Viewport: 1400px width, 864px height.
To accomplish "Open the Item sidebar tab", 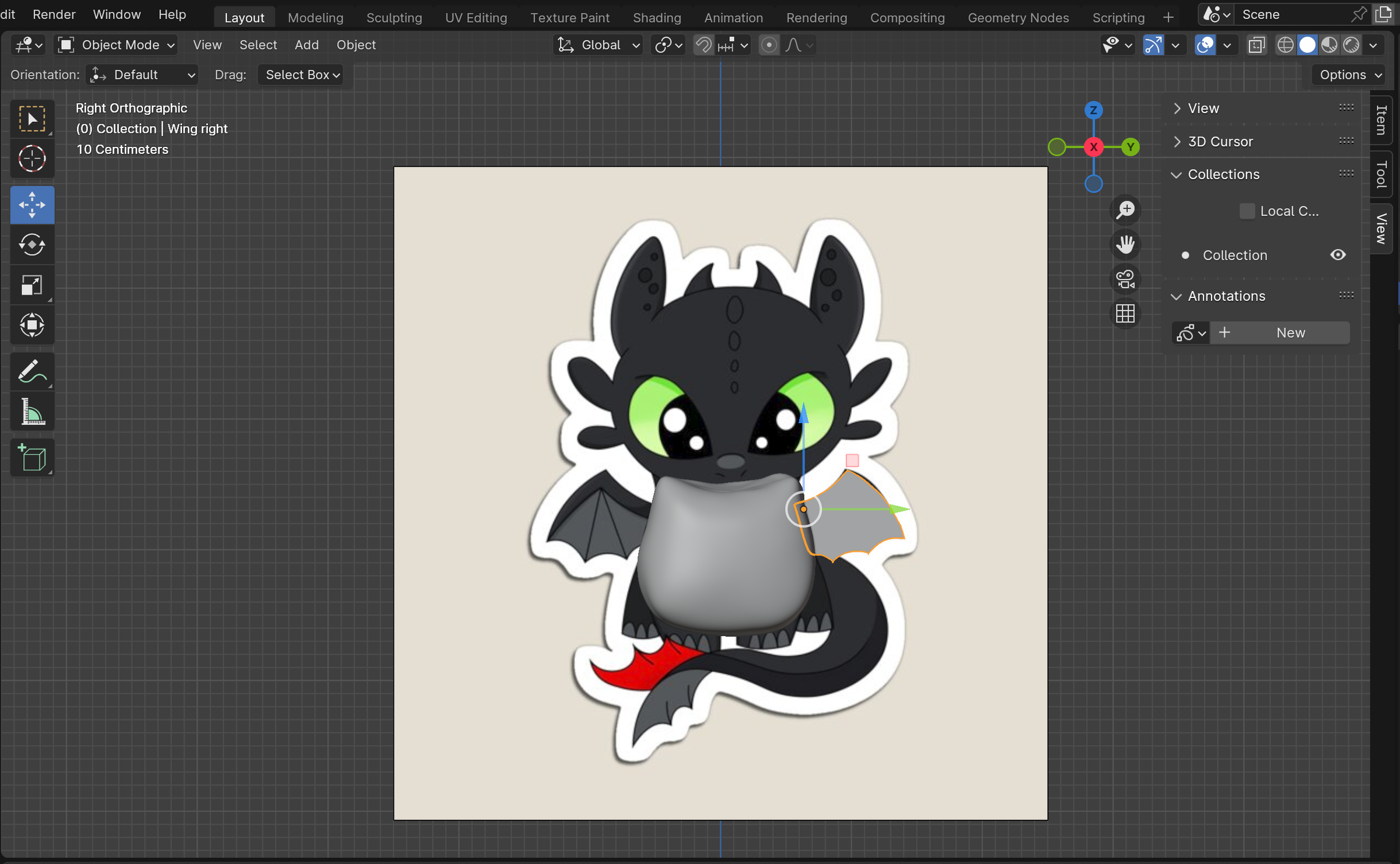I will pyautogui.click(x=1381, y=120).
